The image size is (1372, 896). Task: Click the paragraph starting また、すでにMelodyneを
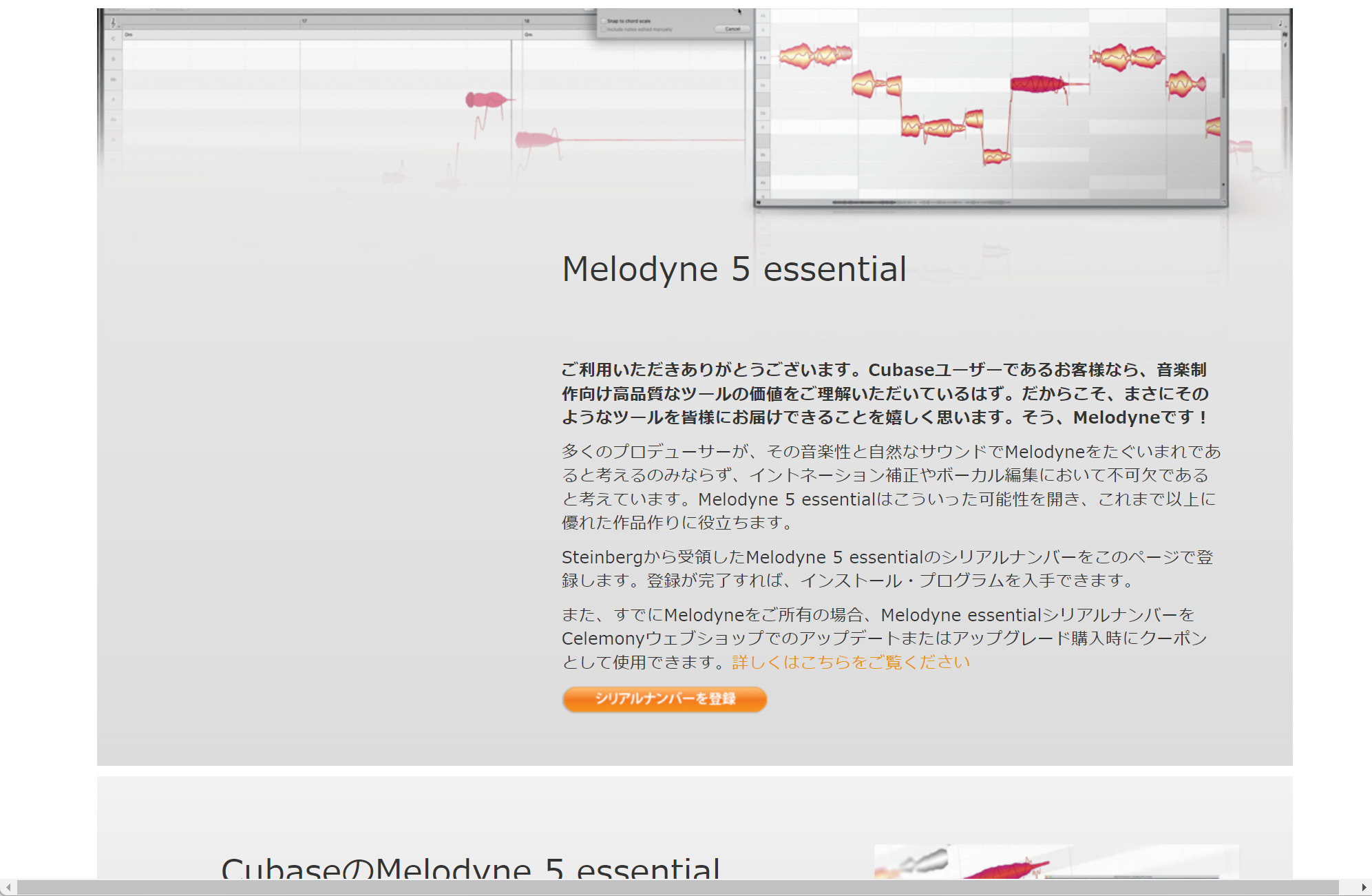pos(885,638)
